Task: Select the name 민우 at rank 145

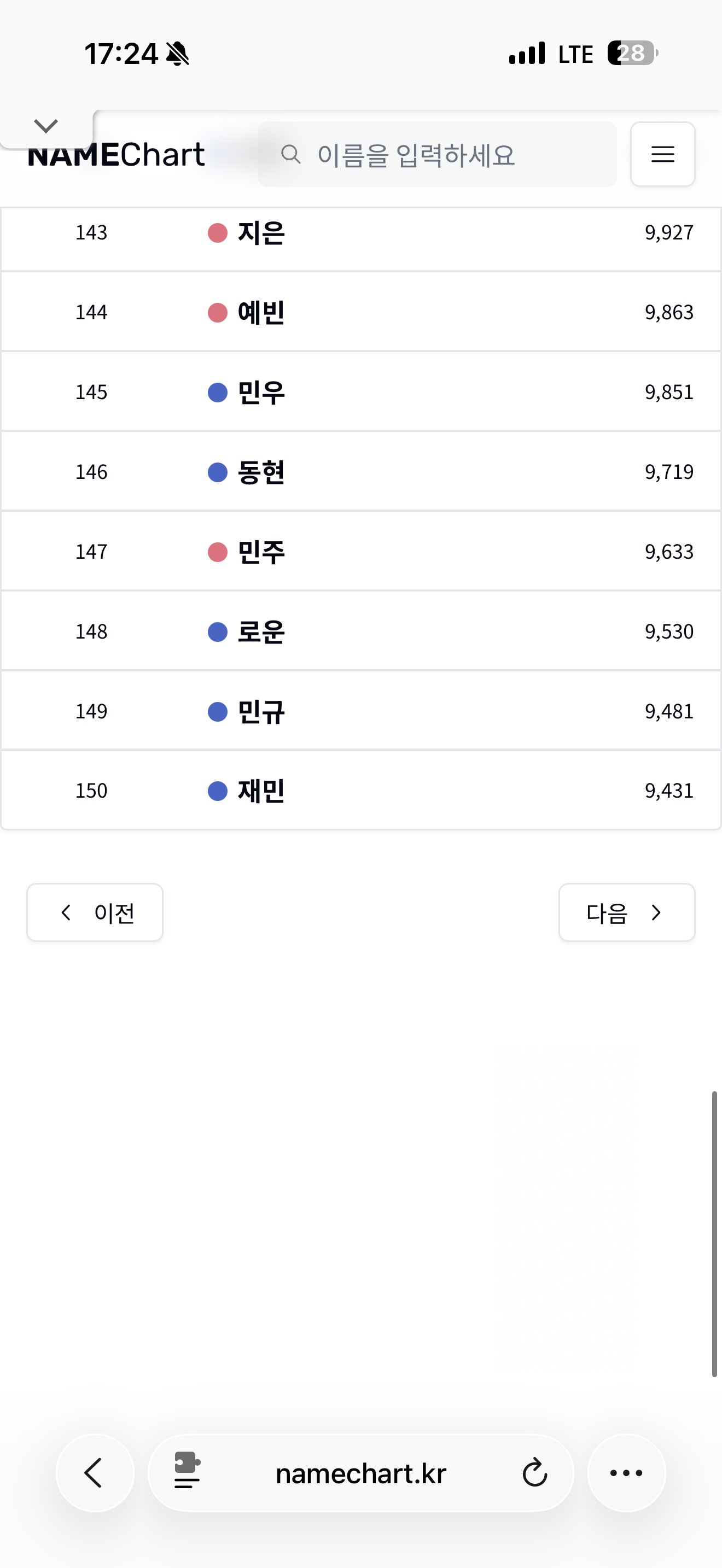Action: coord(261,393)
